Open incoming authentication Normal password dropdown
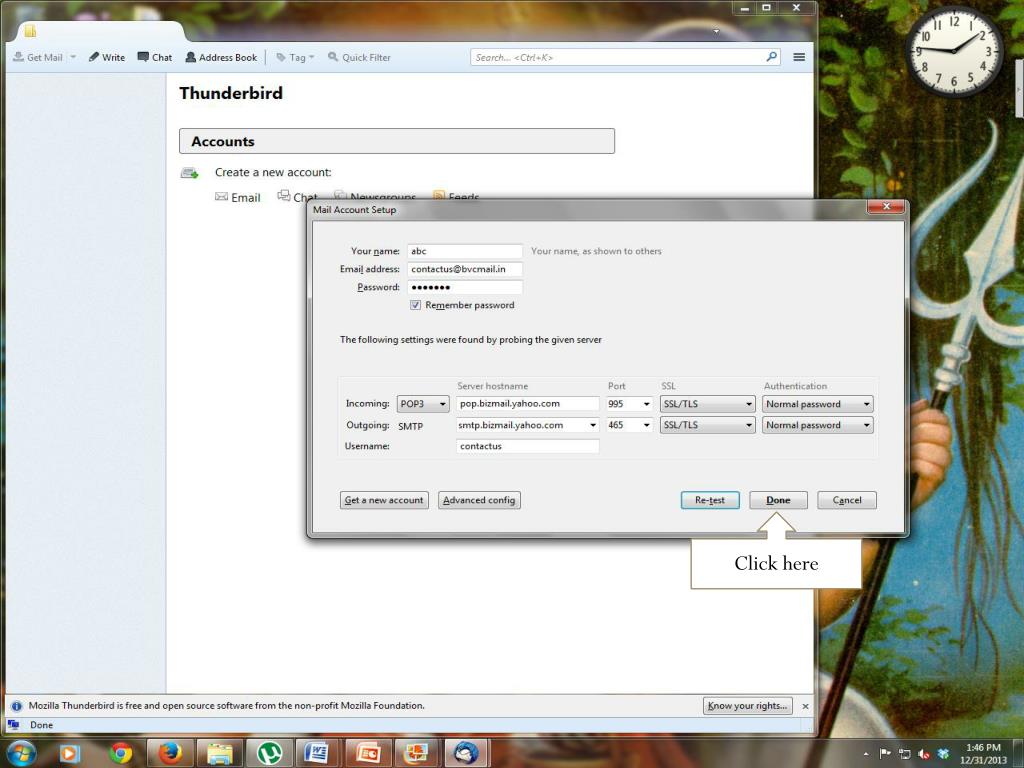 point(818,404)
